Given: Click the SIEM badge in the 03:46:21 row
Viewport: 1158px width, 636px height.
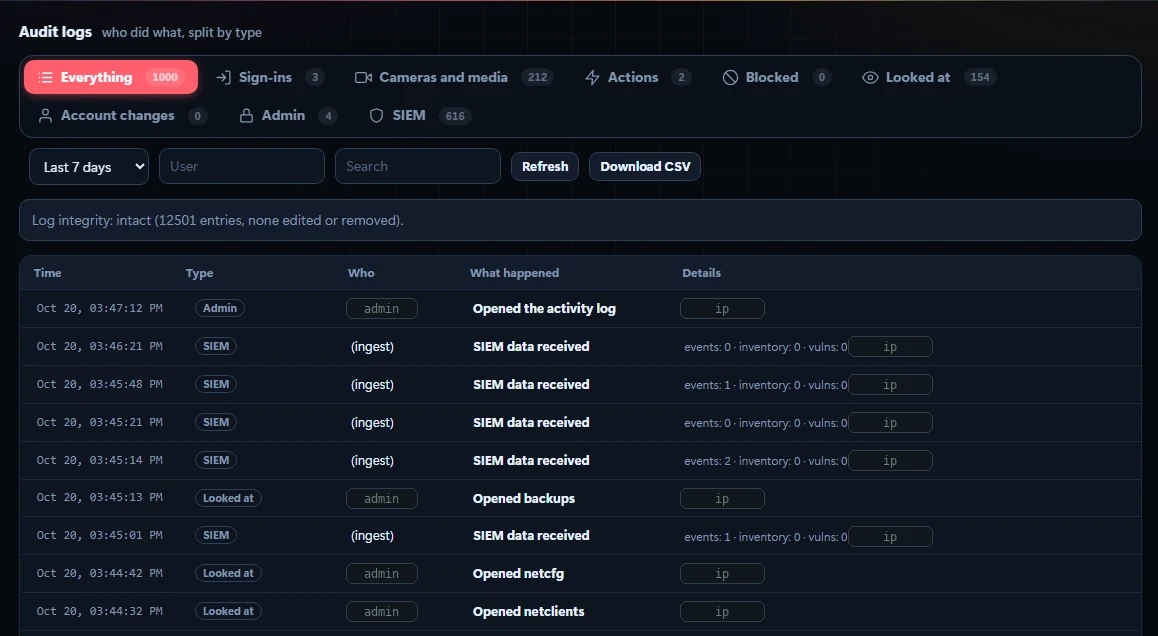Looking at the screenshot, I should tap(216, 346).
